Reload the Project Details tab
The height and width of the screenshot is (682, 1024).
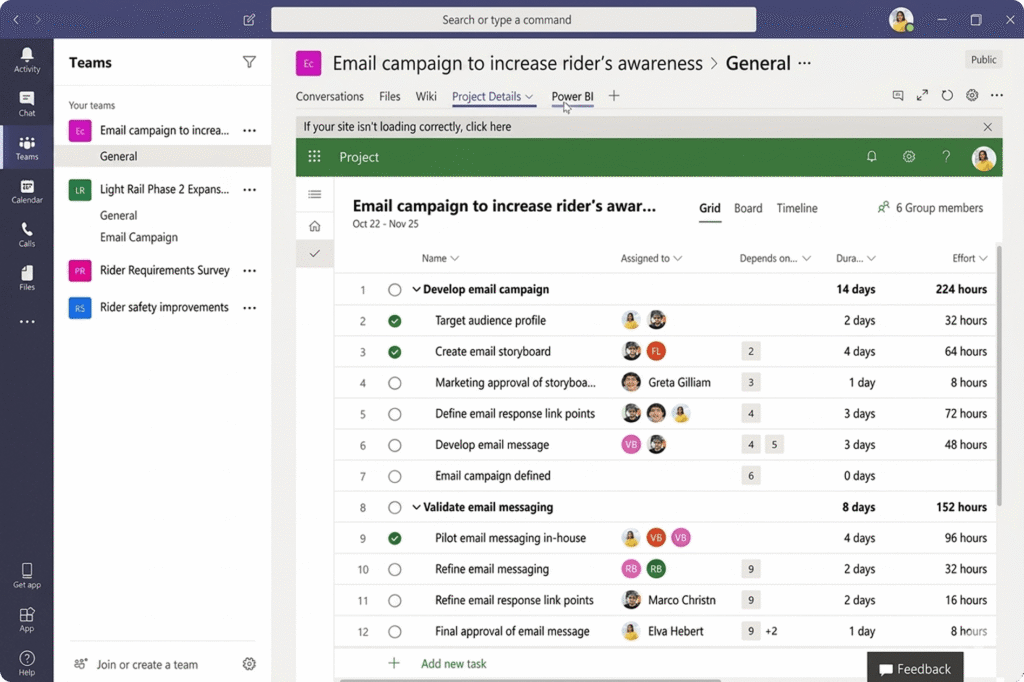click(947, 95)
